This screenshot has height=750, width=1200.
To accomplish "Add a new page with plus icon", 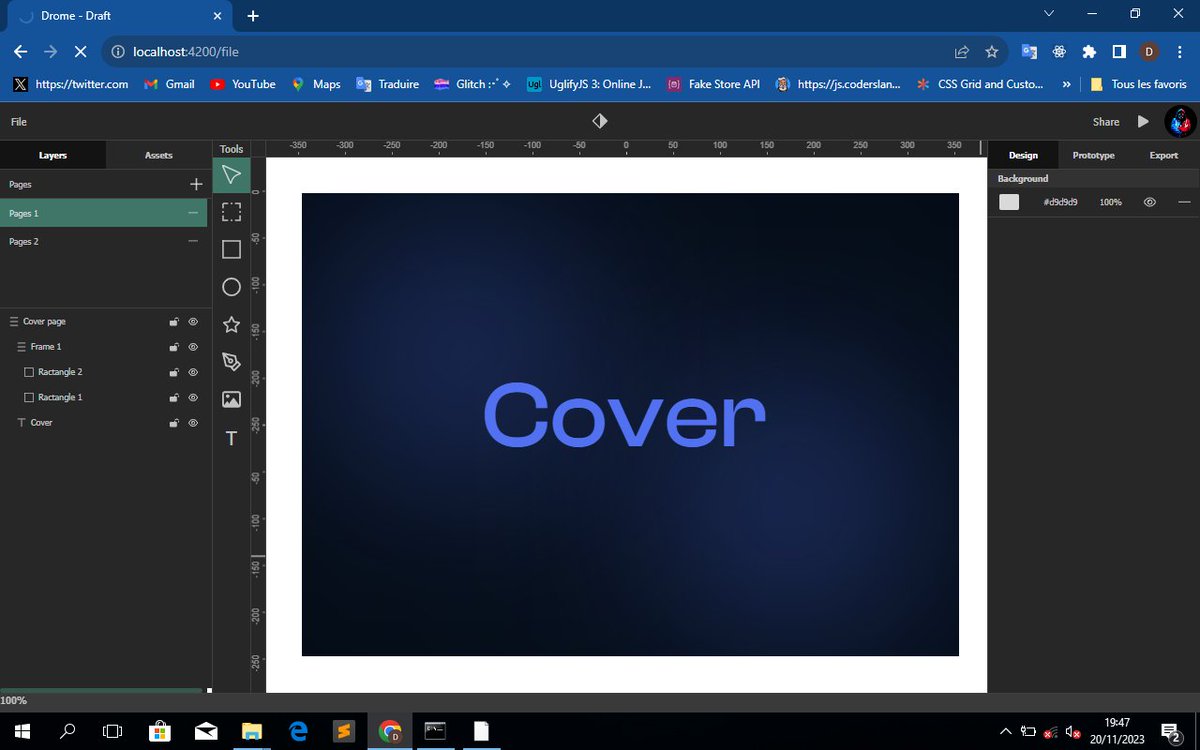I will coord(195,184).
